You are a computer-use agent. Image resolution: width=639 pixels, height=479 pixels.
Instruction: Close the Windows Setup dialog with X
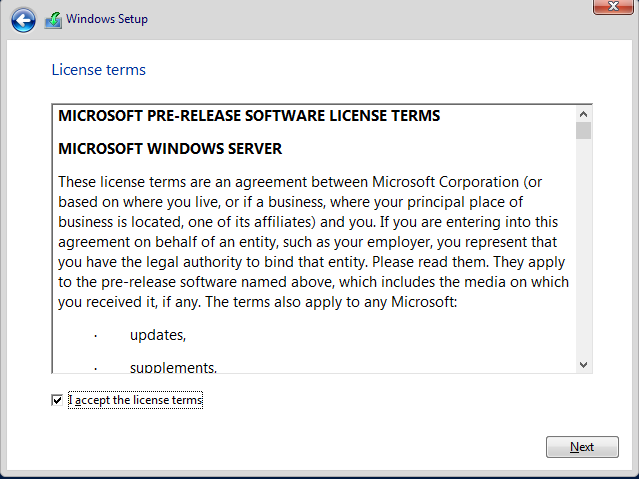[x=613, y=7]
